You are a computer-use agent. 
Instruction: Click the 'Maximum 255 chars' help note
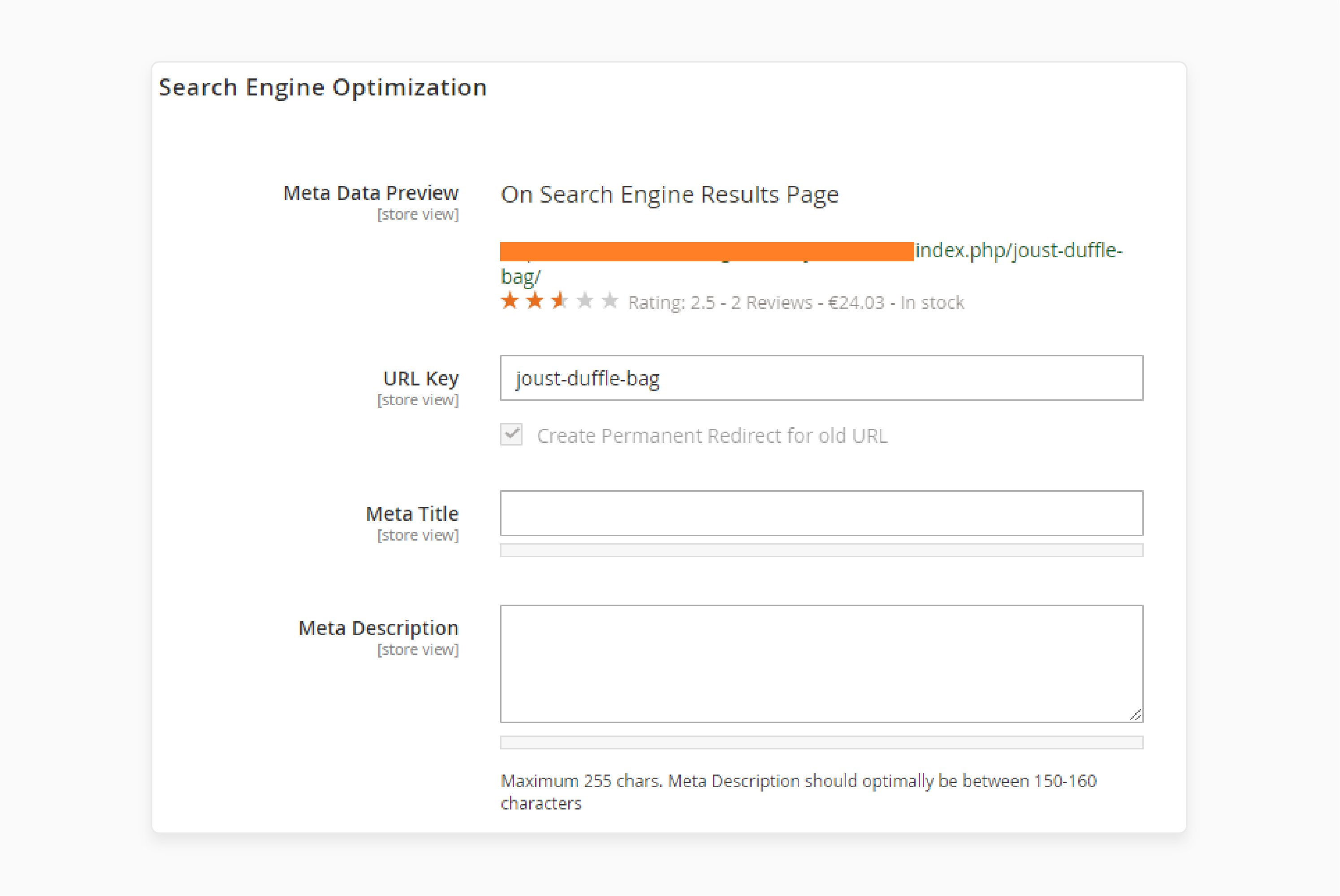click(799, 792)
